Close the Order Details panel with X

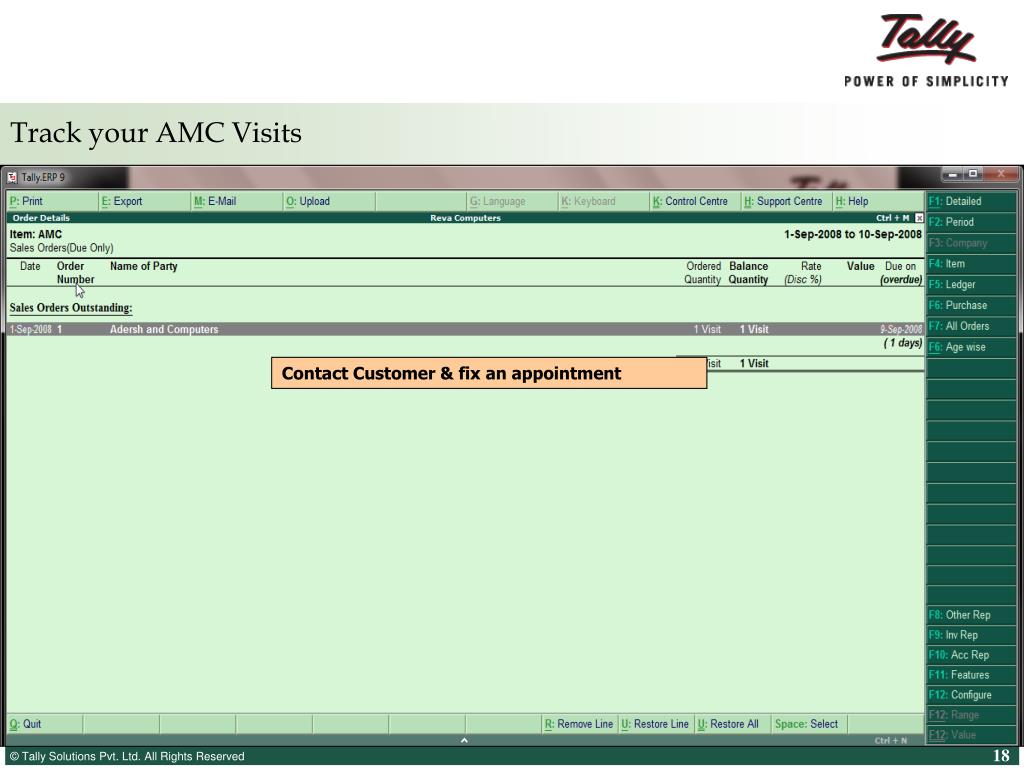tap(919, 217)
